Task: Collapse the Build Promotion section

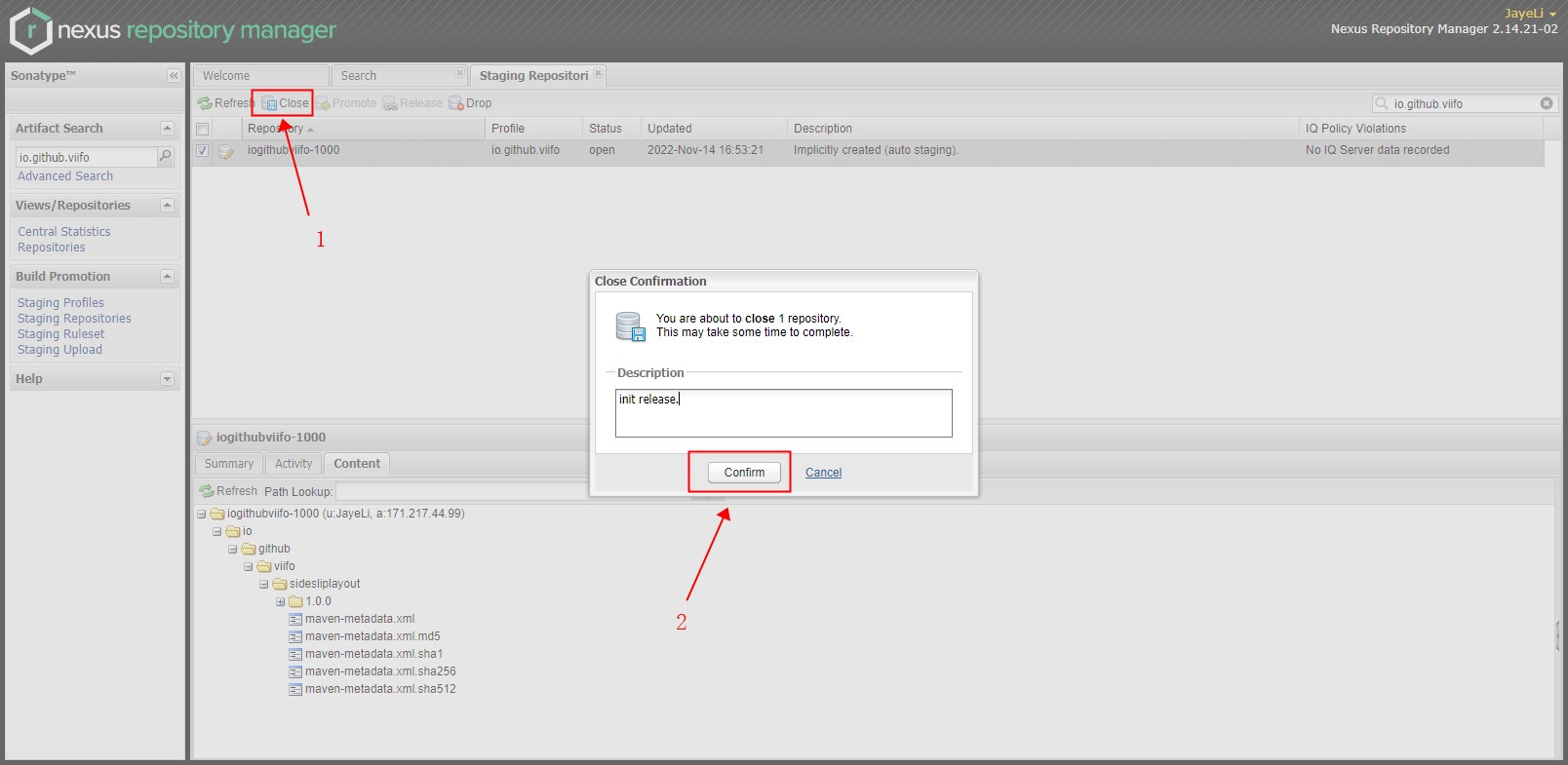Action: [167, 277]
